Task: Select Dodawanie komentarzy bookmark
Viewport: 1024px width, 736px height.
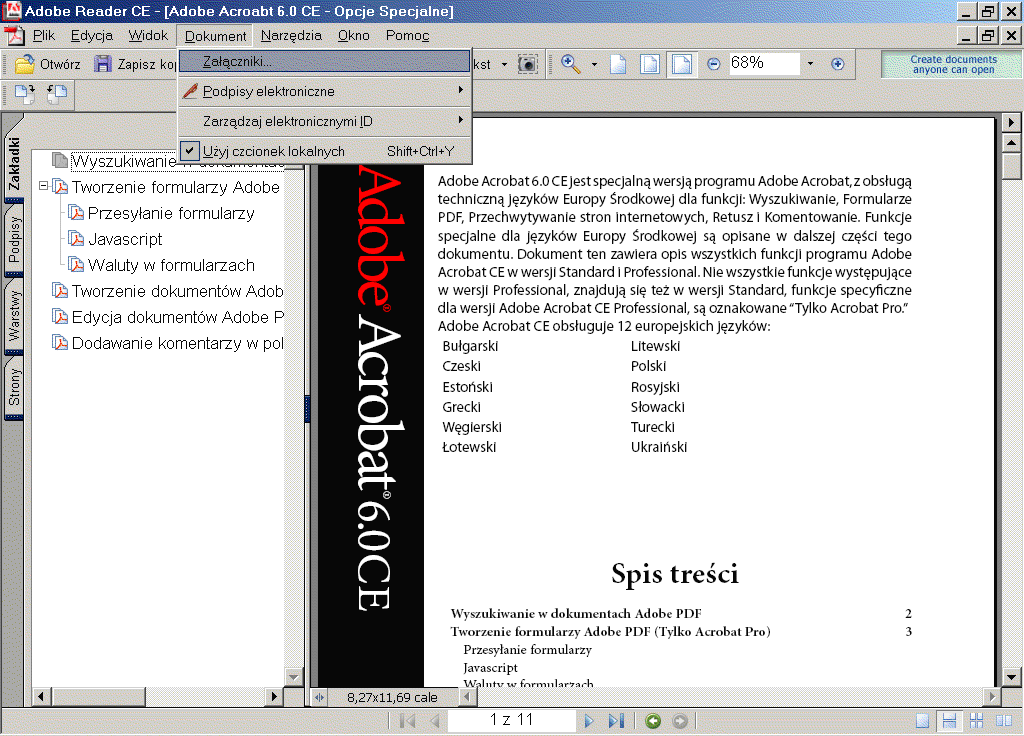Action: (x=177, y=344)
